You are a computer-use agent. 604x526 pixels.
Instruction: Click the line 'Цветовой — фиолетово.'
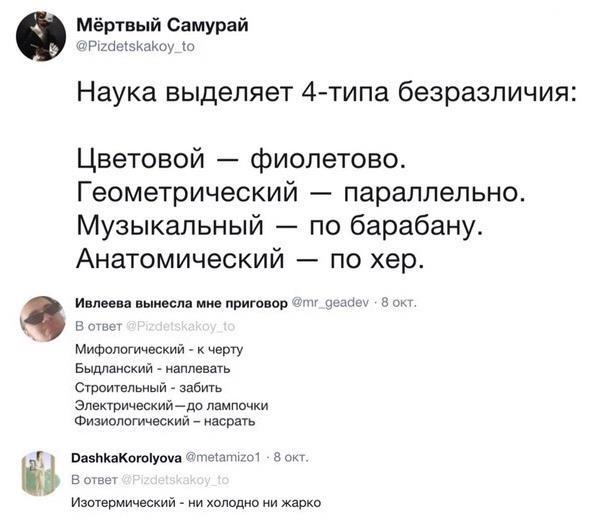click(x=241, y=159)
